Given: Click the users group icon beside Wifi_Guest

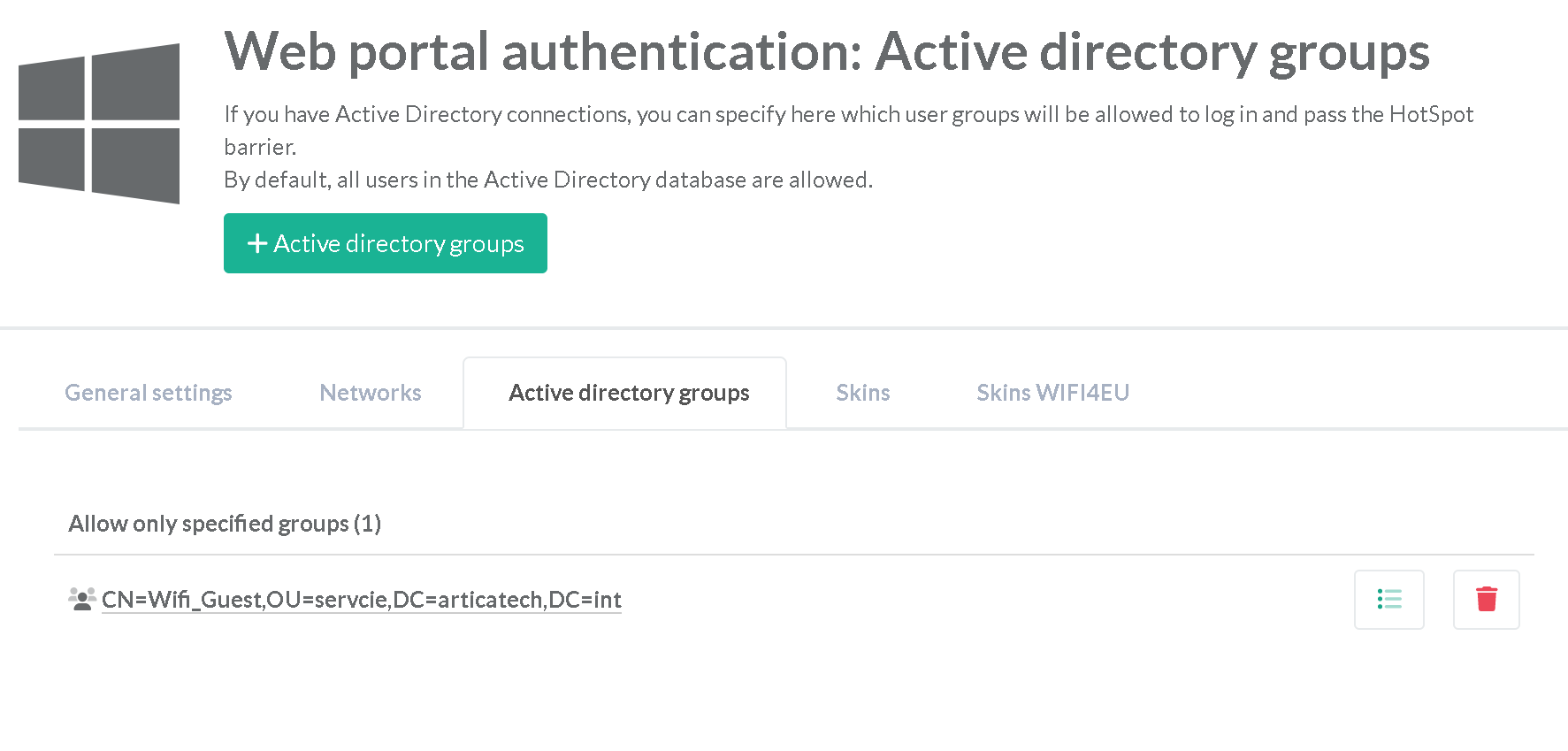Looking at the screenshot, I should click(82, 599).
